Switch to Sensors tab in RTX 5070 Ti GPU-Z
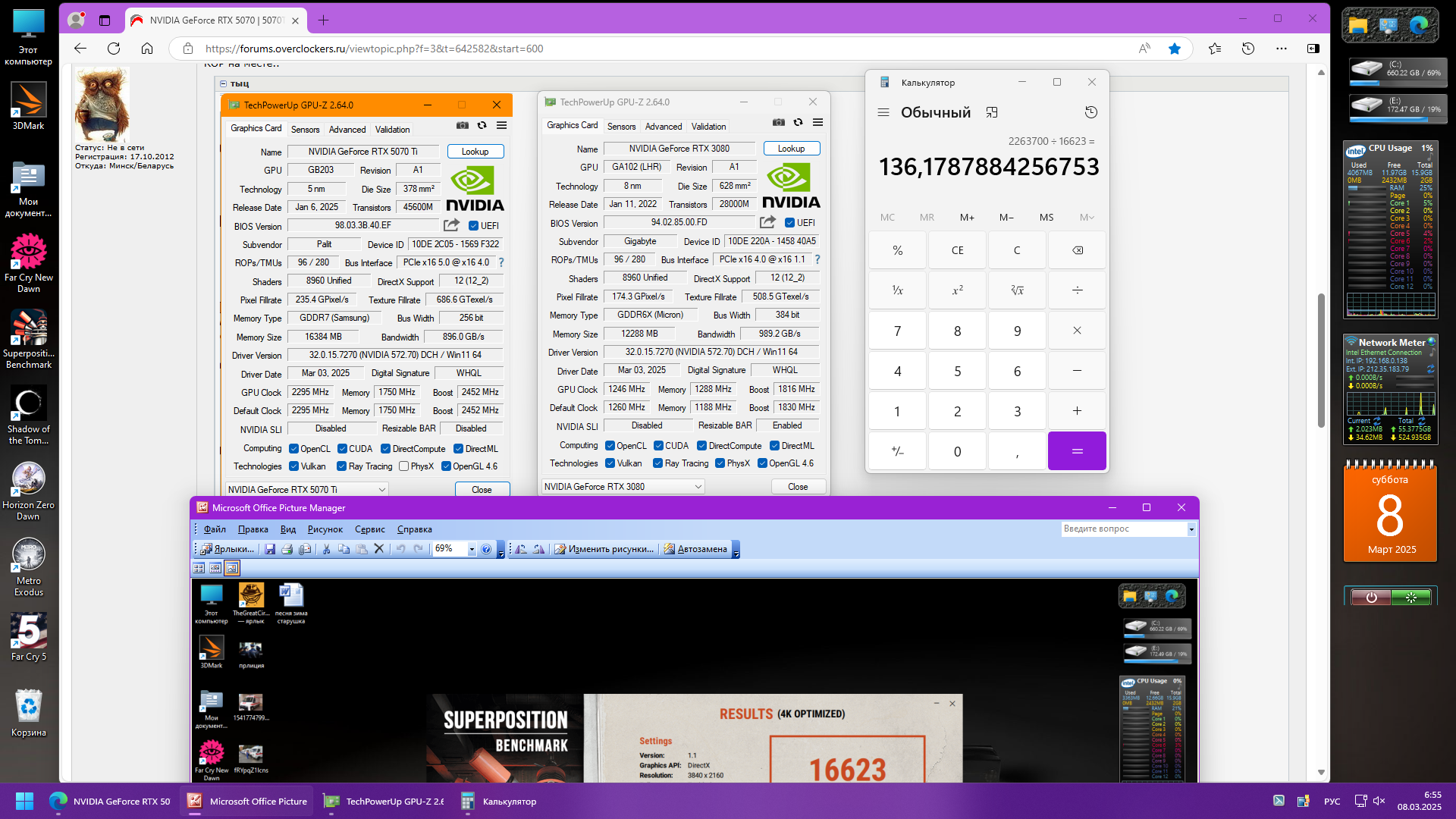This screenshot has height=819, width=1456. point(305,130)
